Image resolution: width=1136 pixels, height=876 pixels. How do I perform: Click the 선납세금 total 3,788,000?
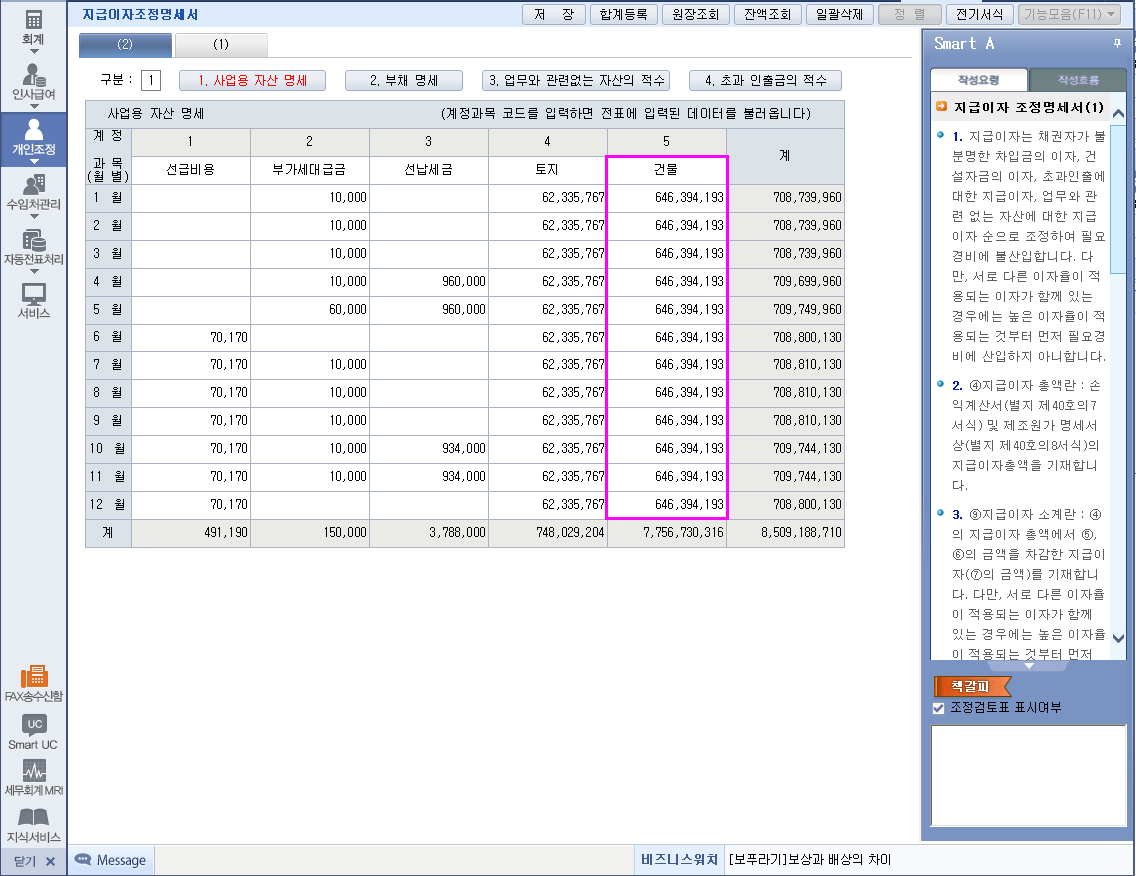click(x=428, y=533)
